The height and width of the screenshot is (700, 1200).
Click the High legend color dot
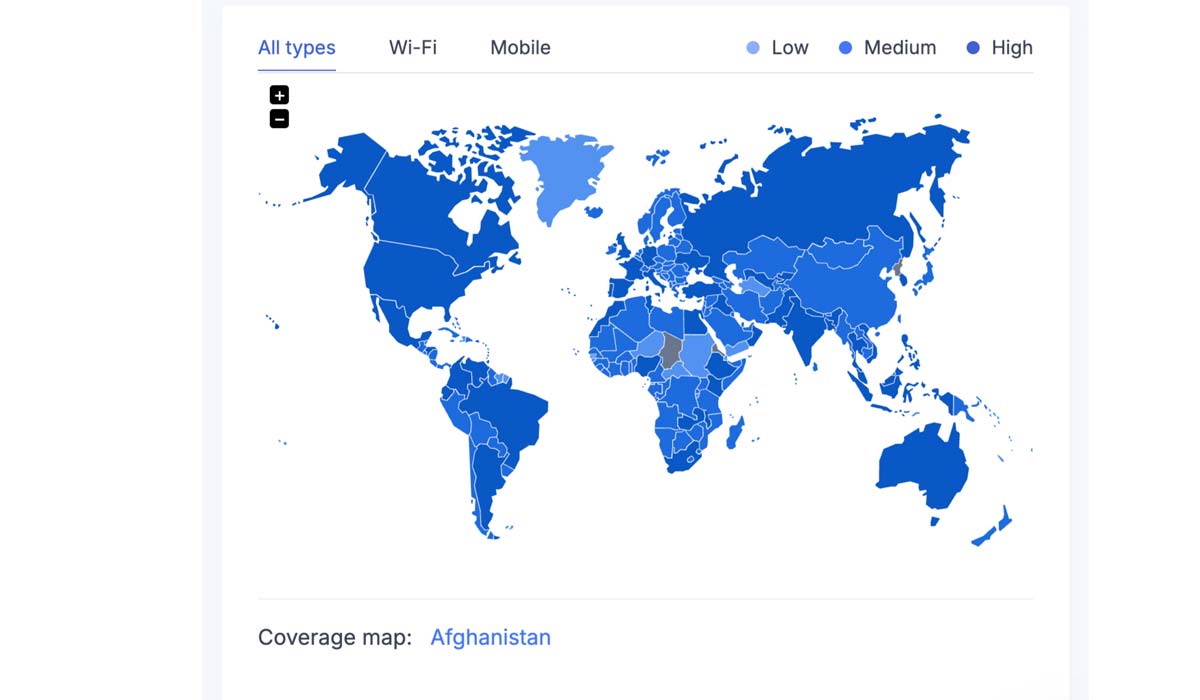973,48
